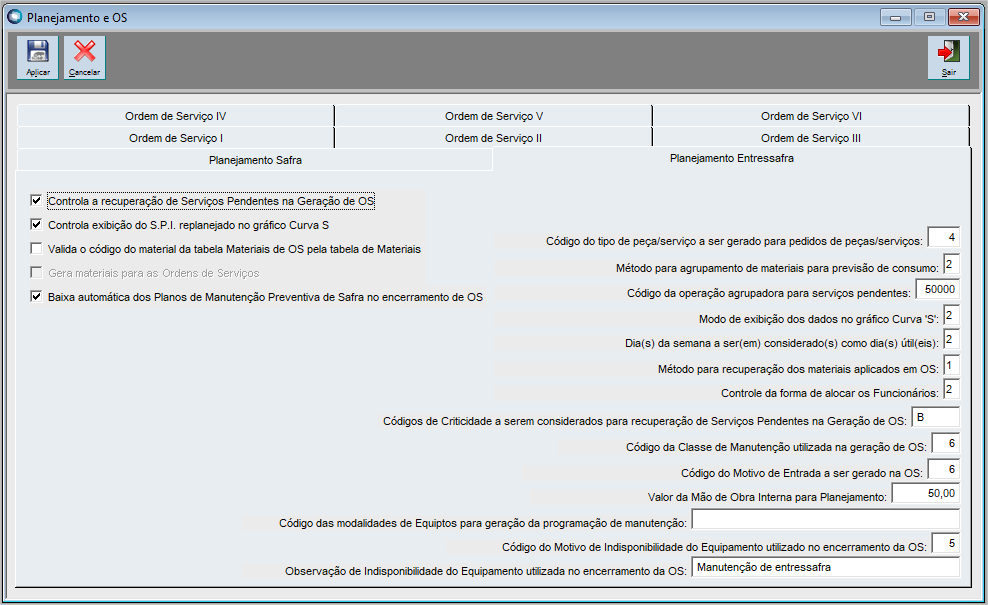Click operação agrupadora field showing 50000
The height and width of the screenshot is (605, 988).
pos(937,289)
